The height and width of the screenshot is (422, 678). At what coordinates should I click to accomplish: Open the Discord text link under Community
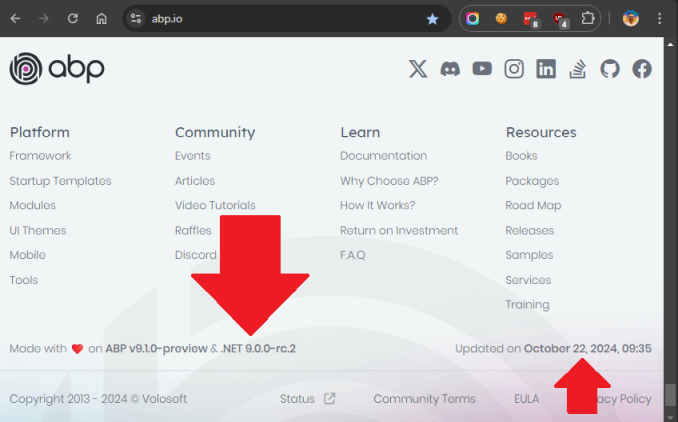[x=196, y=255]
